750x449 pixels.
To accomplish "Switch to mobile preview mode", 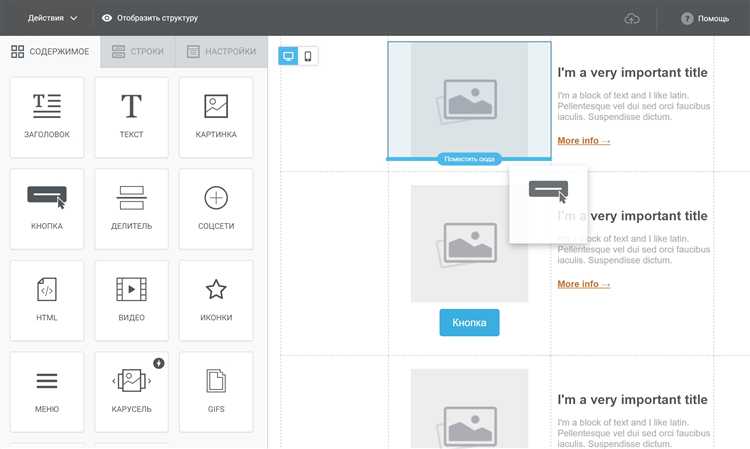I will pos(308,56).
